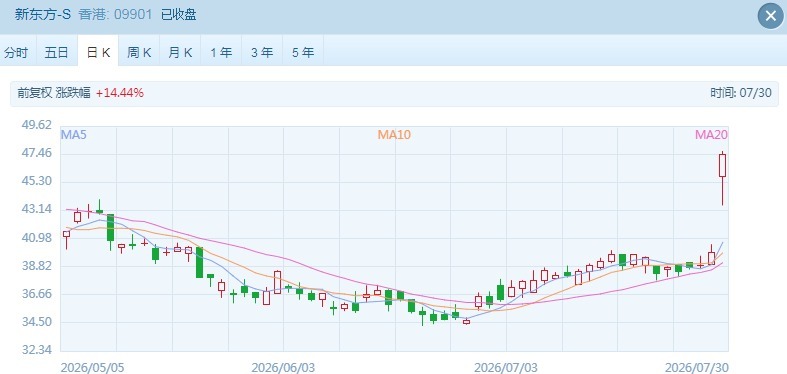Switch to 周K weekly chart
787x374 pixels.
pos(139,52)
